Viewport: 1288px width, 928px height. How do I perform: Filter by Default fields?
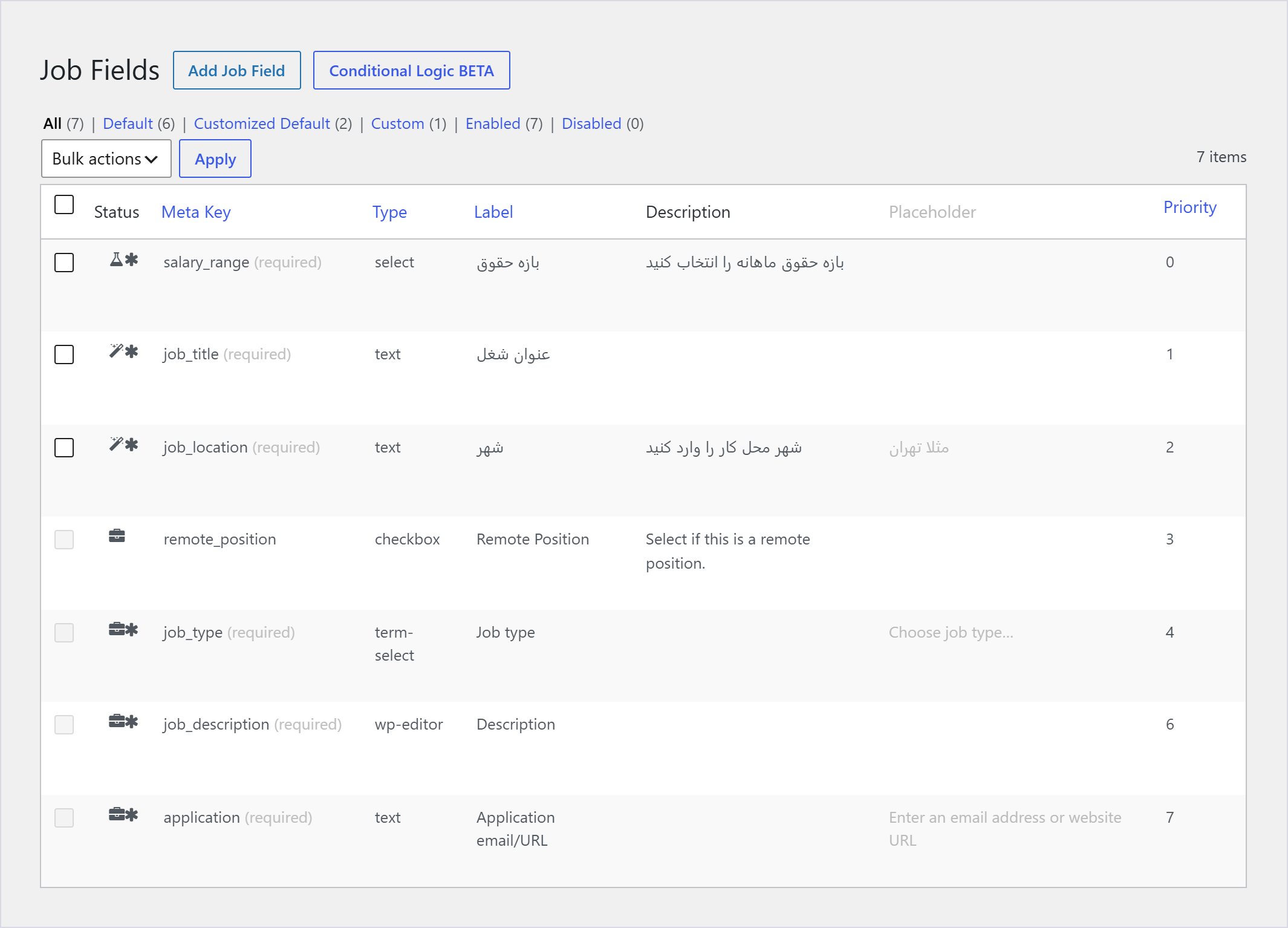128,123
